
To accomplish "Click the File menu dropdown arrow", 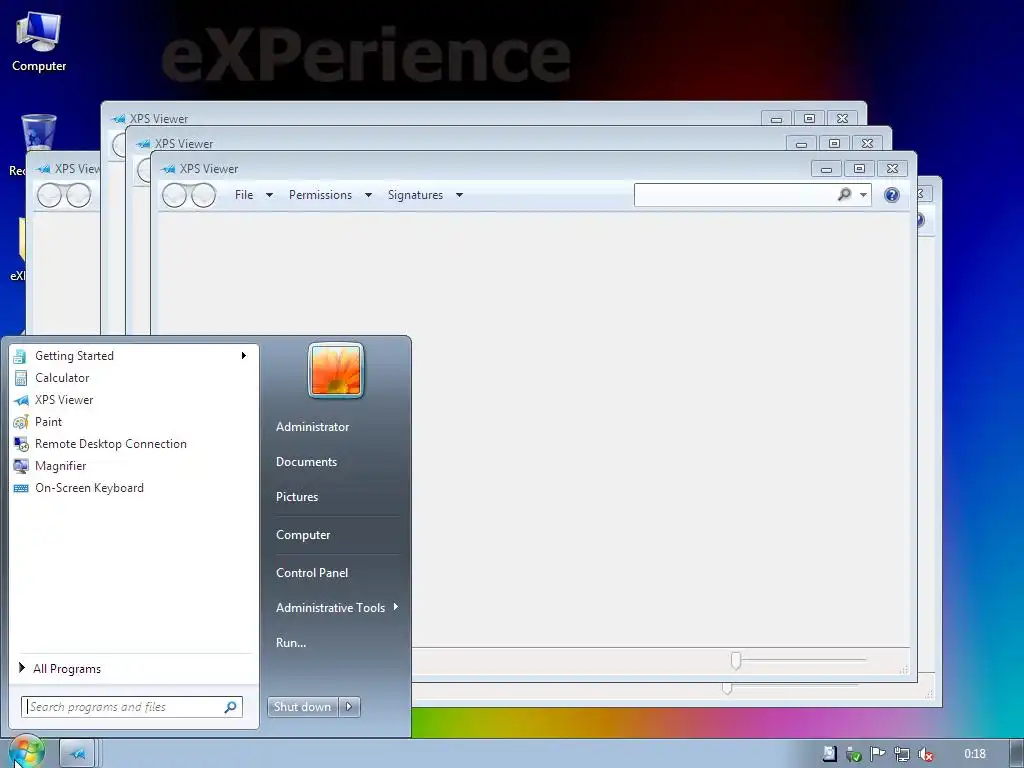I will [x=269, y=195].
